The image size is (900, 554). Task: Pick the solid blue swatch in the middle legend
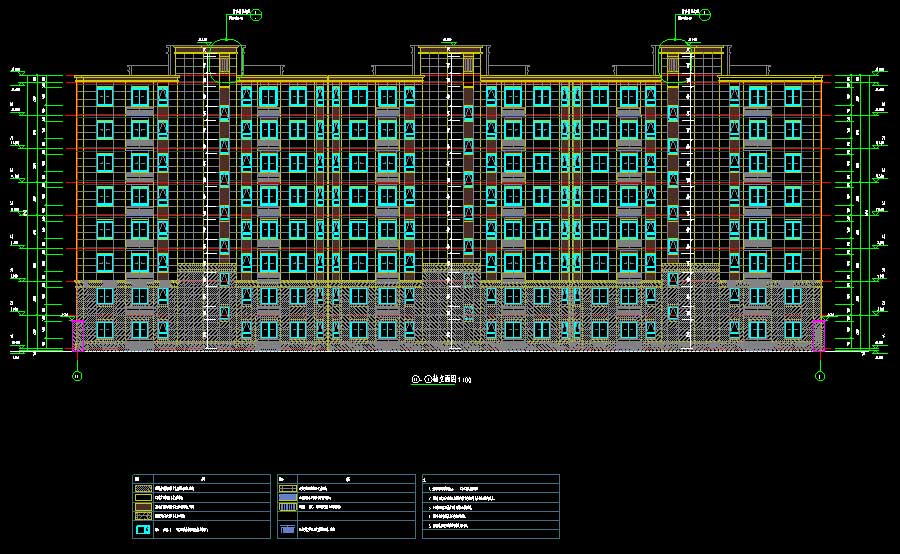click(x=288, y=497)
